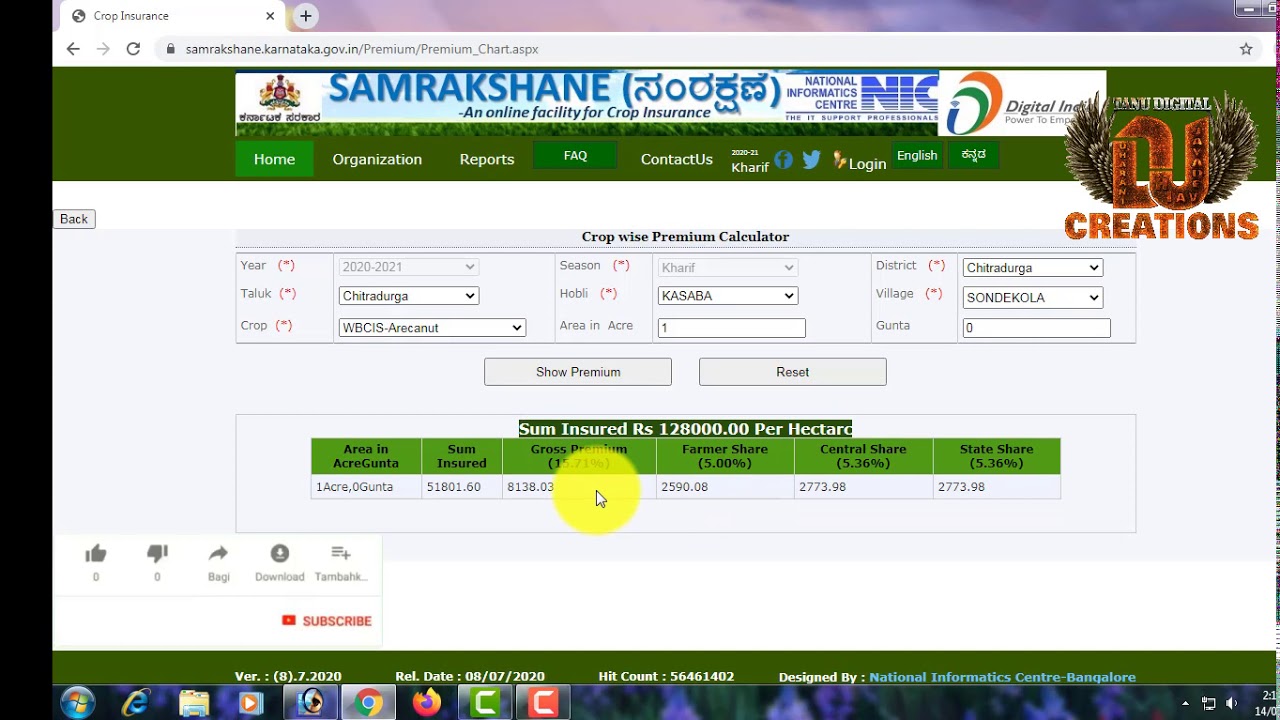Open File Explorer from the taskbar

[x=194, y=703]
